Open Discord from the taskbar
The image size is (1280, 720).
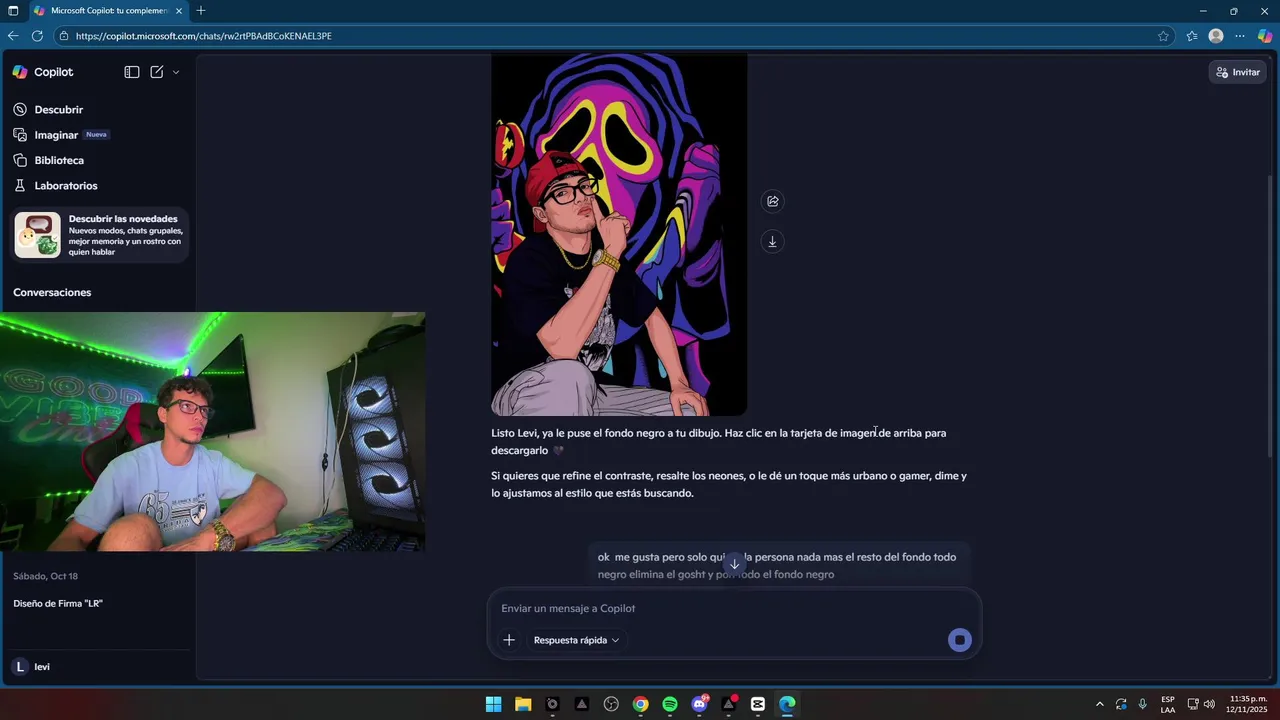pos(700,704)
